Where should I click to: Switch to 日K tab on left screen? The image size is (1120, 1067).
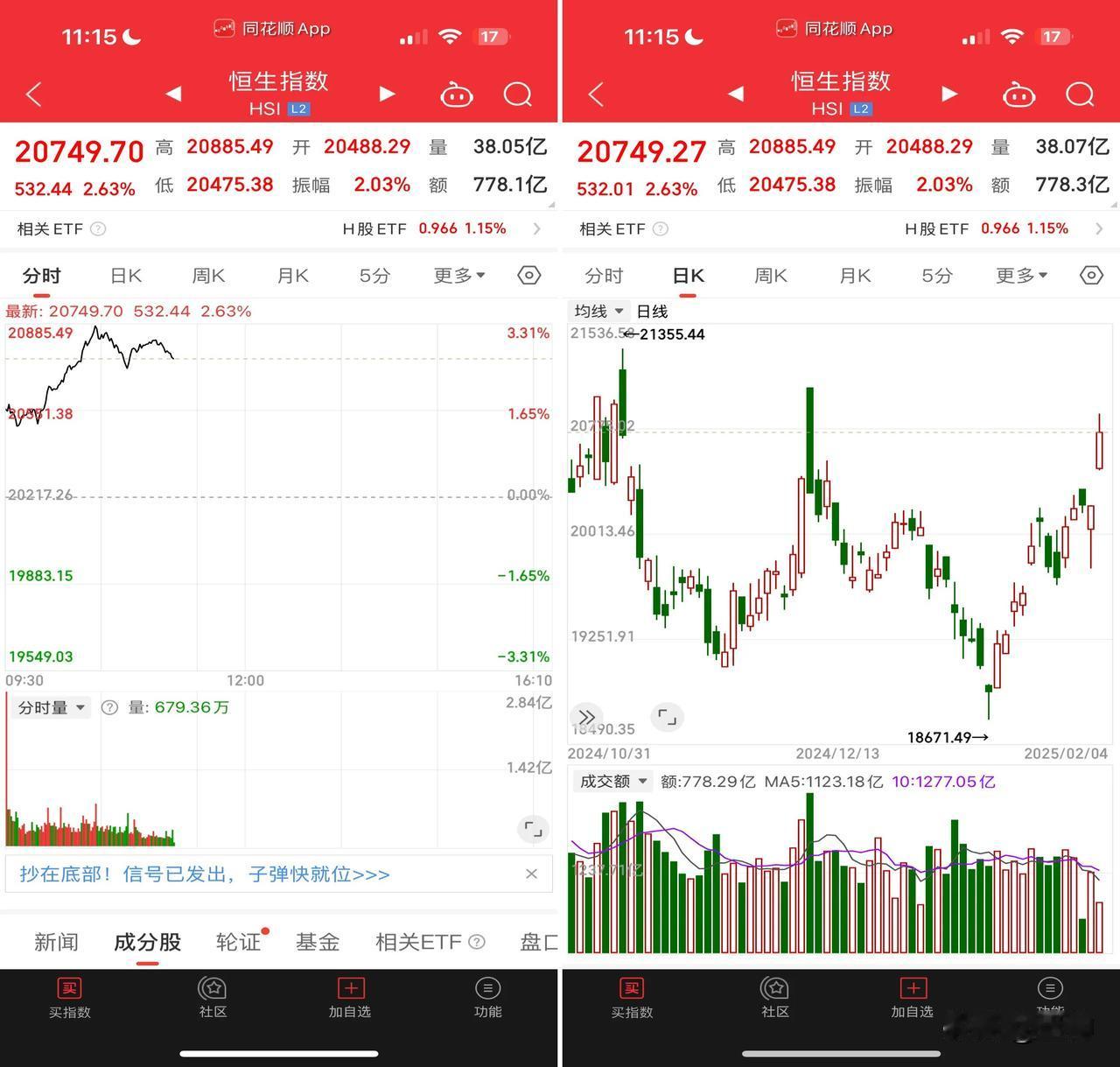126,276
